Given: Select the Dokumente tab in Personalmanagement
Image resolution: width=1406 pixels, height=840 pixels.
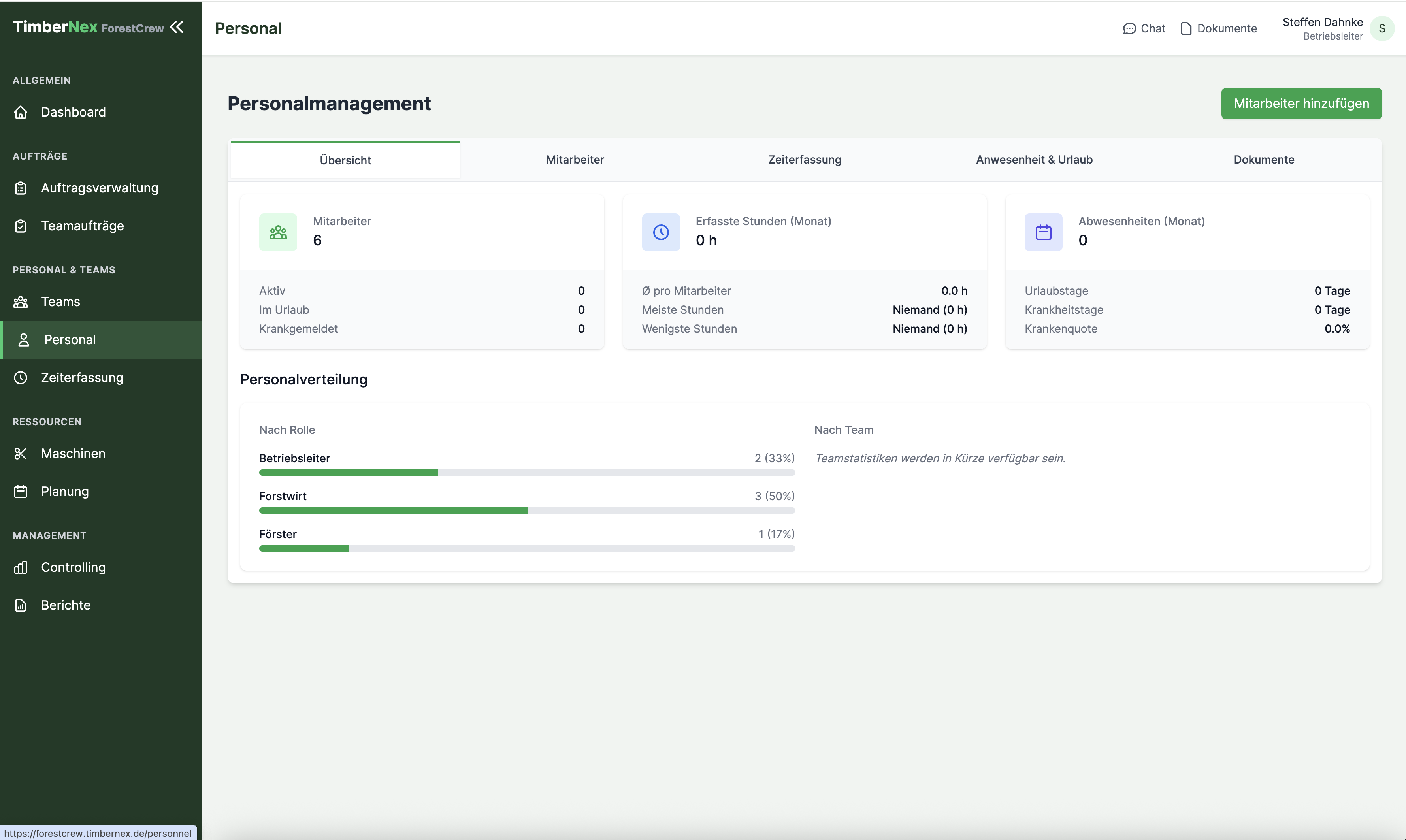Looking at the screenshot, I should tap(1264, 160).
